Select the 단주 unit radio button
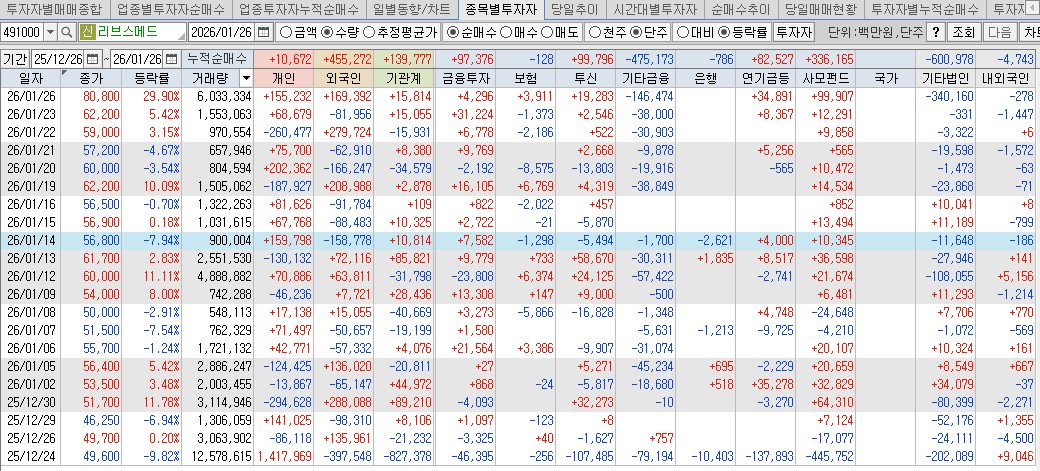This screenshot has width=1040, height=471. (x=635, y=32)
